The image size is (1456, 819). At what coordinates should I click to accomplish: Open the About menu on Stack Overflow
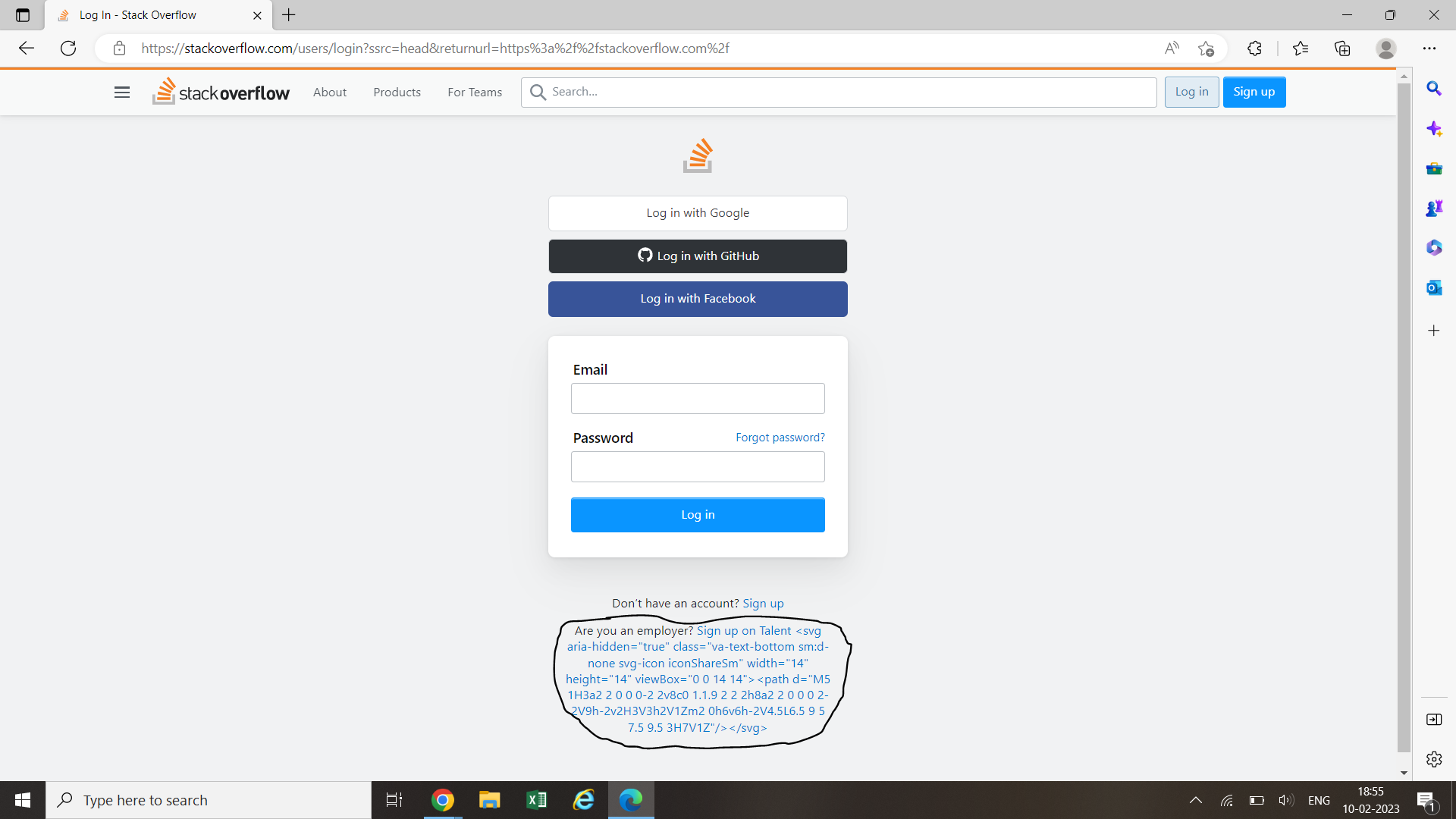click(x=329, y=91)
